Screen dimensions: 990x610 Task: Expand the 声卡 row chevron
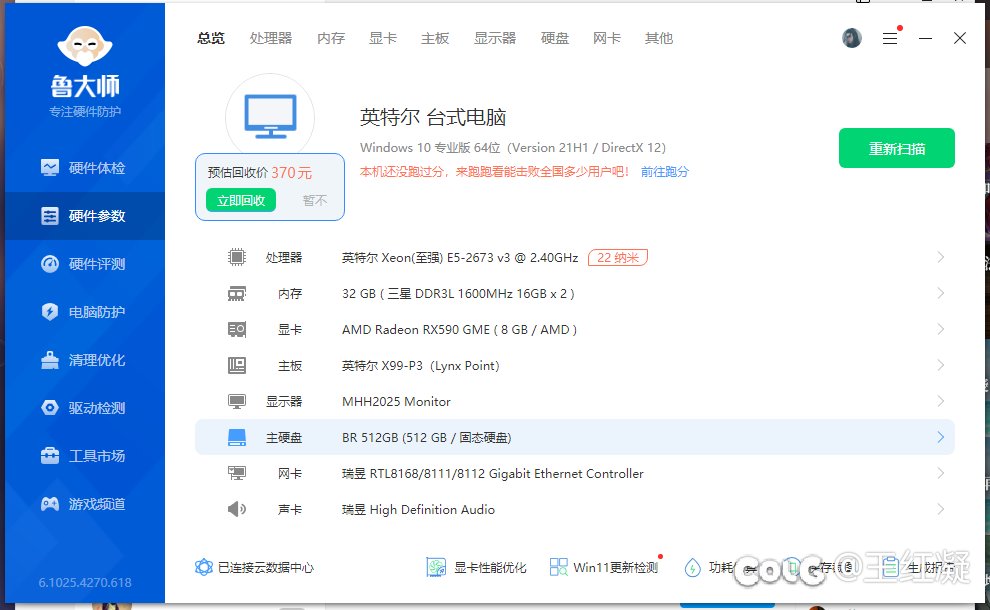(x=940, y=509)
